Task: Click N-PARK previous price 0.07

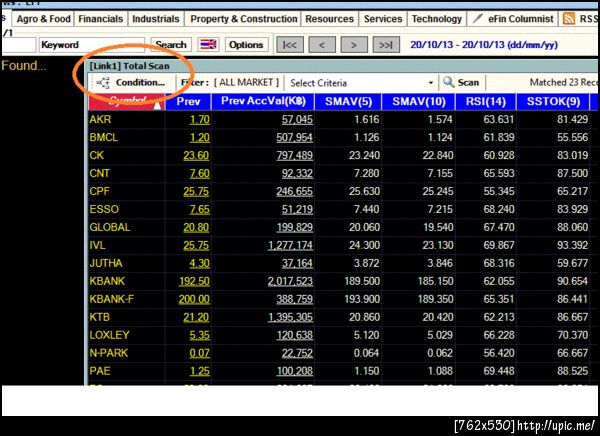Action: point(200,354)
